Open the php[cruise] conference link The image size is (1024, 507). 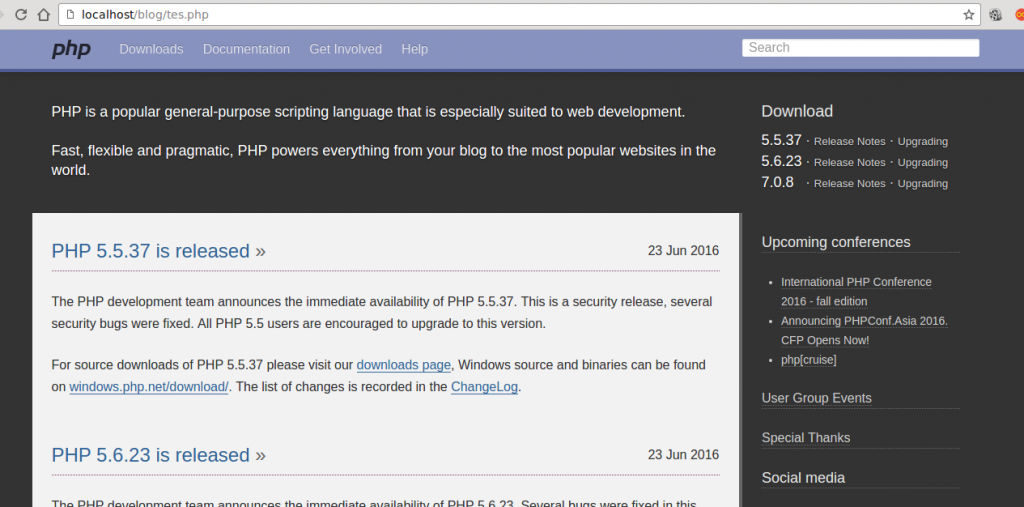(x=808, y=360)
